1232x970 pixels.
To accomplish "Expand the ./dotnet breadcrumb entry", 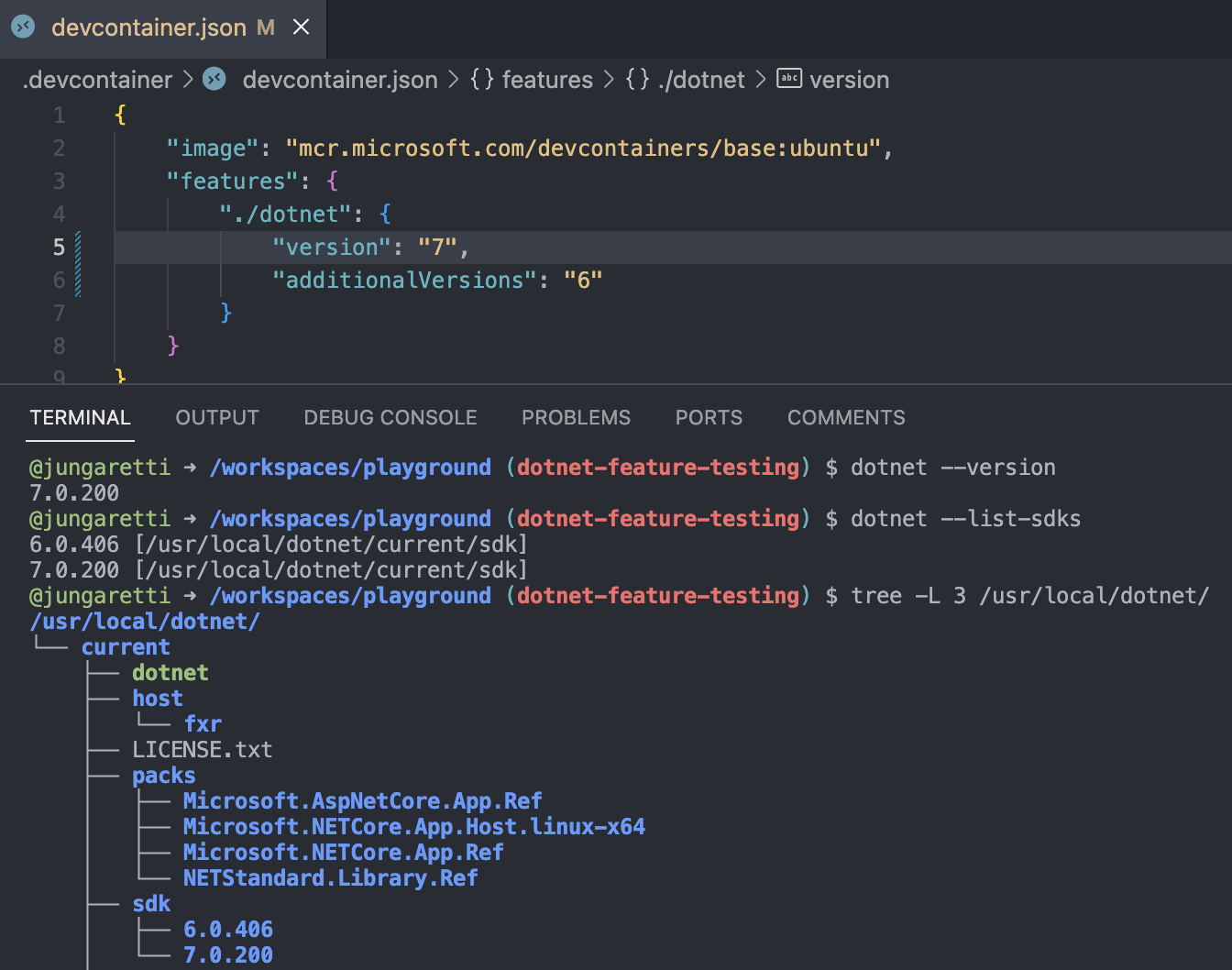I will coord(701,79).
